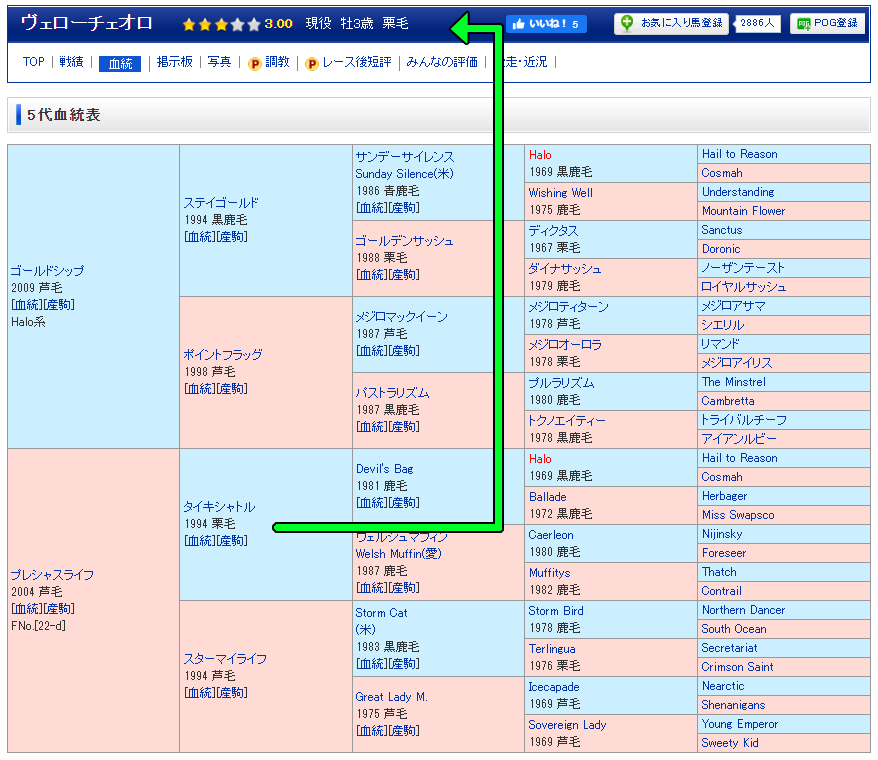This screenshot has width=878, height=760.
Task: Open the 写真 tab
Action: tap(219, 62)
